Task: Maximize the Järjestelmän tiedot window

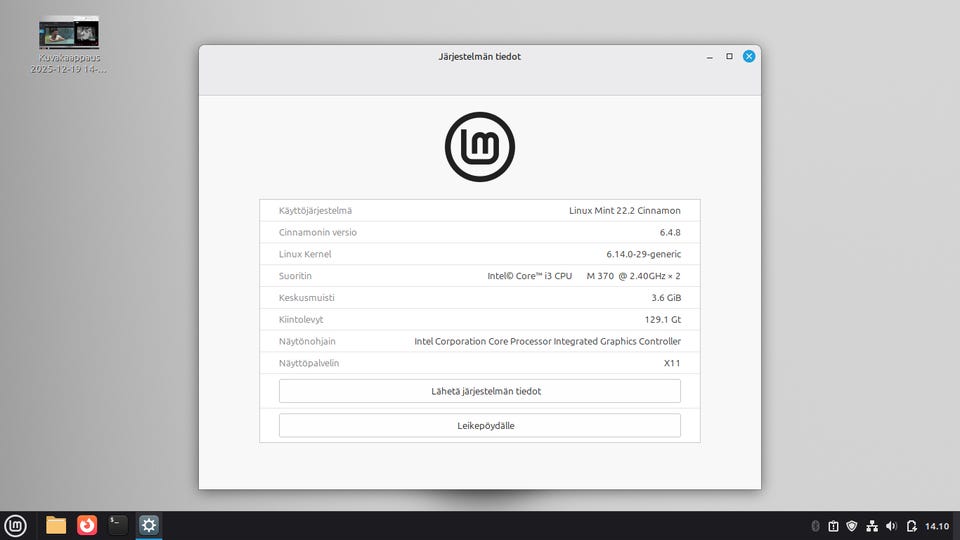Action: [x=729, y=56]
